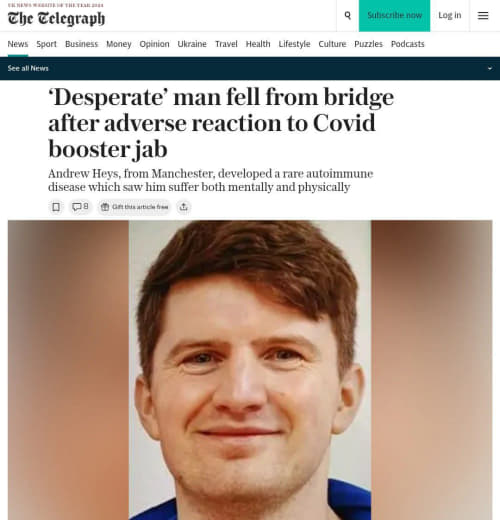Open the Podcasts section
Screen dimensions: 500x520
[x=408, y=44]
